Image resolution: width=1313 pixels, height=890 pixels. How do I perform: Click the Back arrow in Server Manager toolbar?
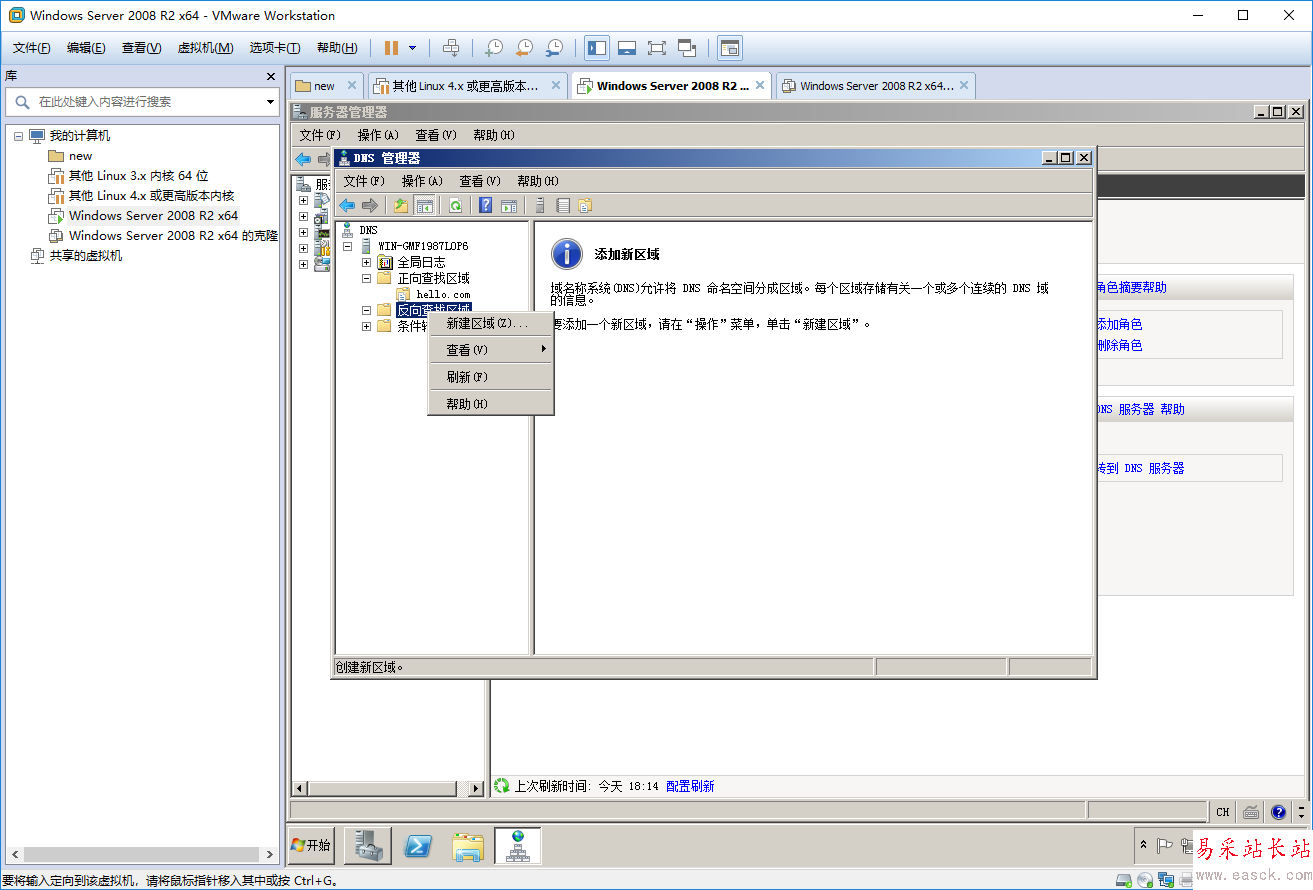[303, 159]
